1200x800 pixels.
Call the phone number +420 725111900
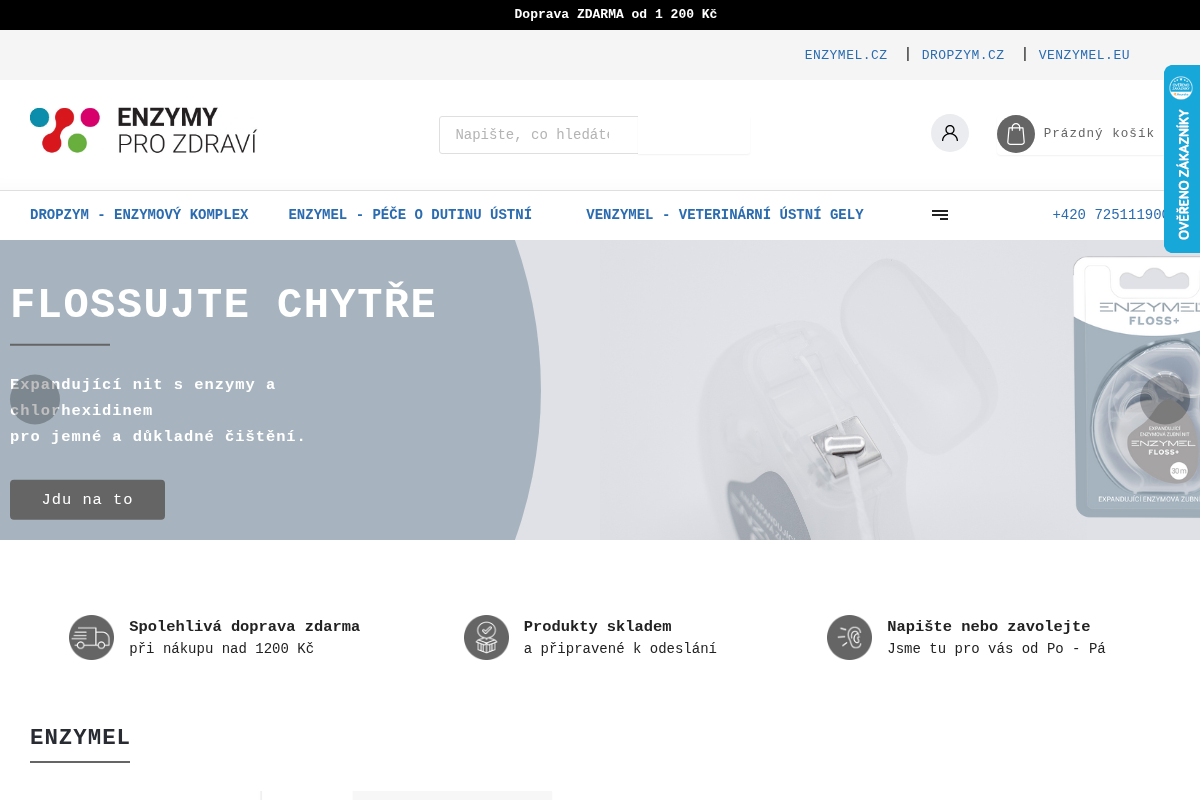point(1110,215)
